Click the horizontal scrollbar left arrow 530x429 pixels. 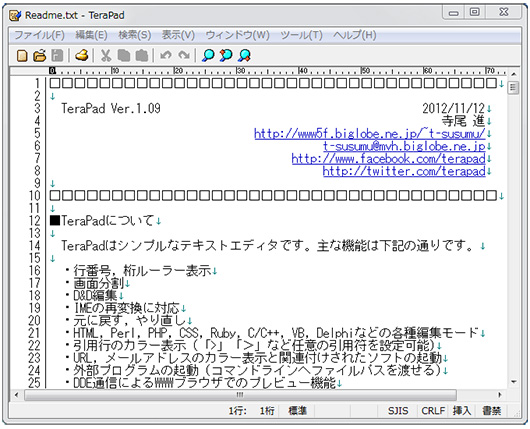click(16, 395)
